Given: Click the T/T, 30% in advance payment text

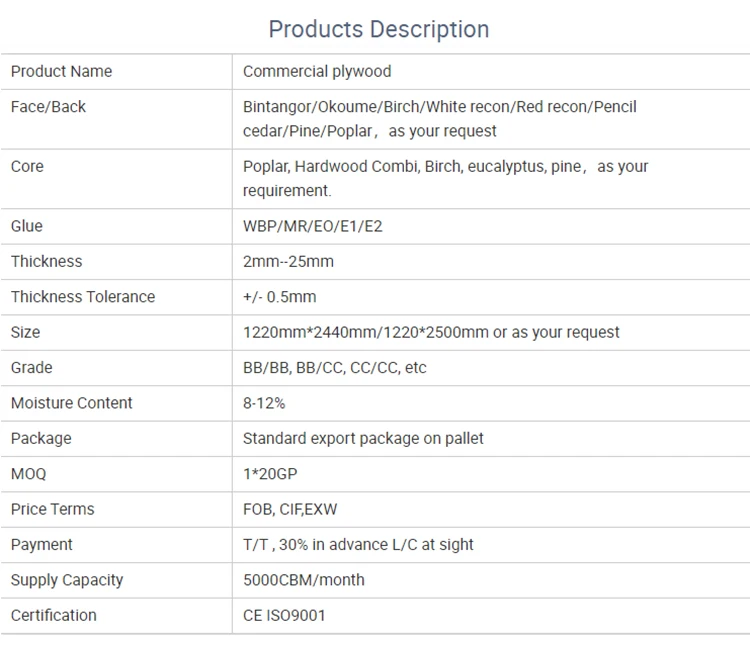Looking at the screenshot, I should pyautogui.click(x=358, y=544).
